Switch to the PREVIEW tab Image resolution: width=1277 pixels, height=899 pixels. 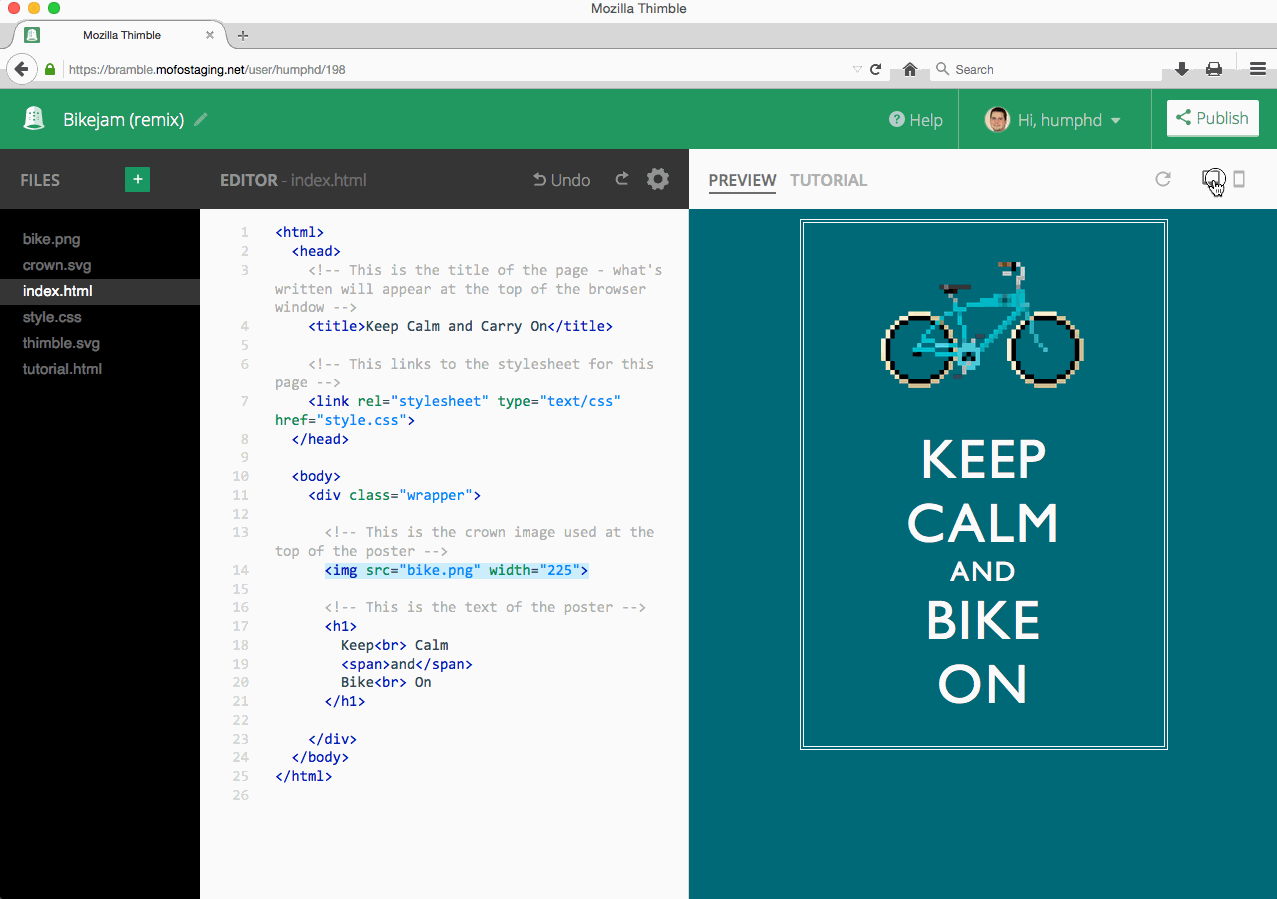point(742,180)
